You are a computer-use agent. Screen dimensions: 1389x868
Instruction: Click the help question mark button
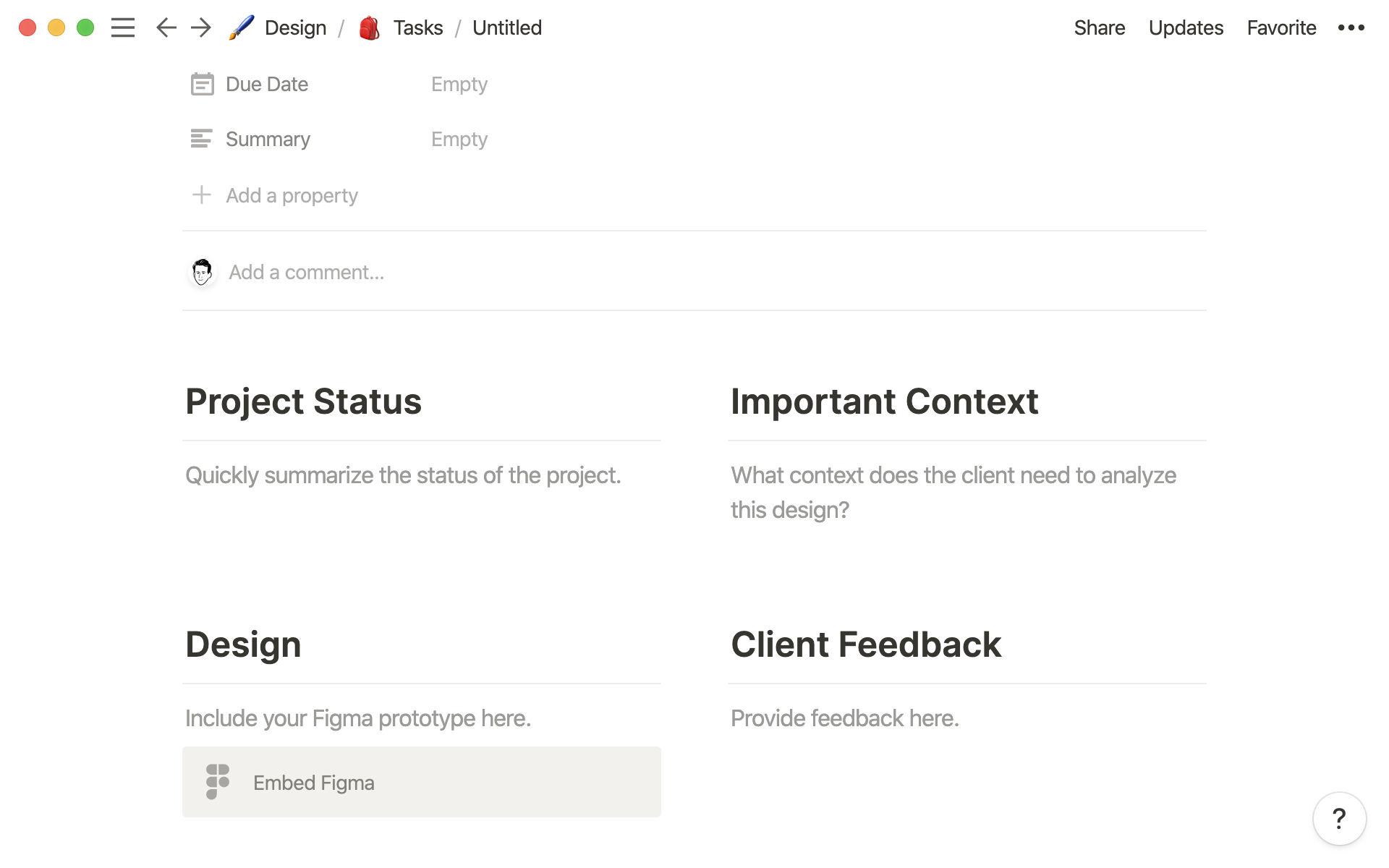[x=1340, y=819]
